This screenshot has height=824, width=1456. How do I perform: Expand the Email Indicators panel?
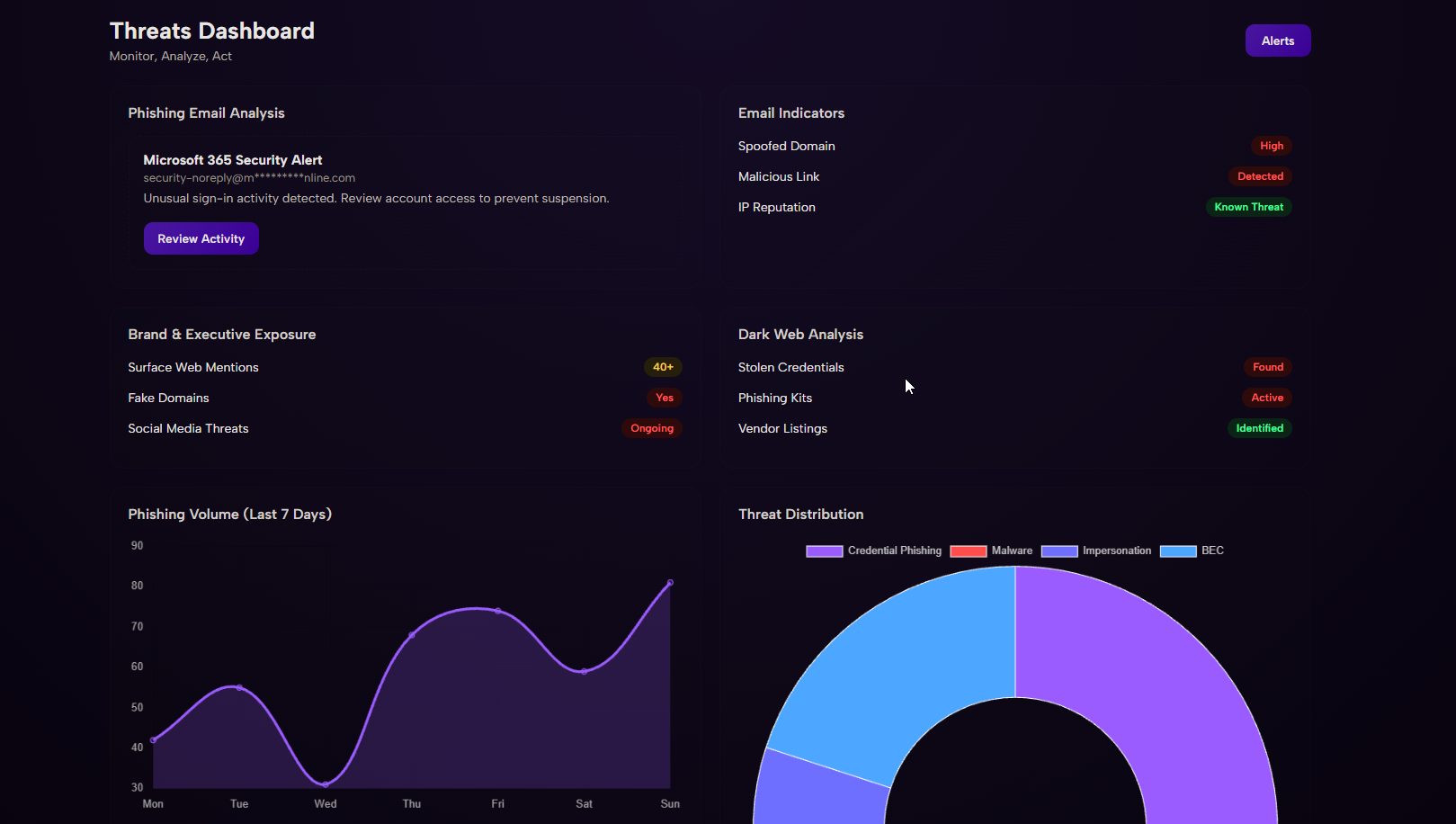(x=791, y=112)
